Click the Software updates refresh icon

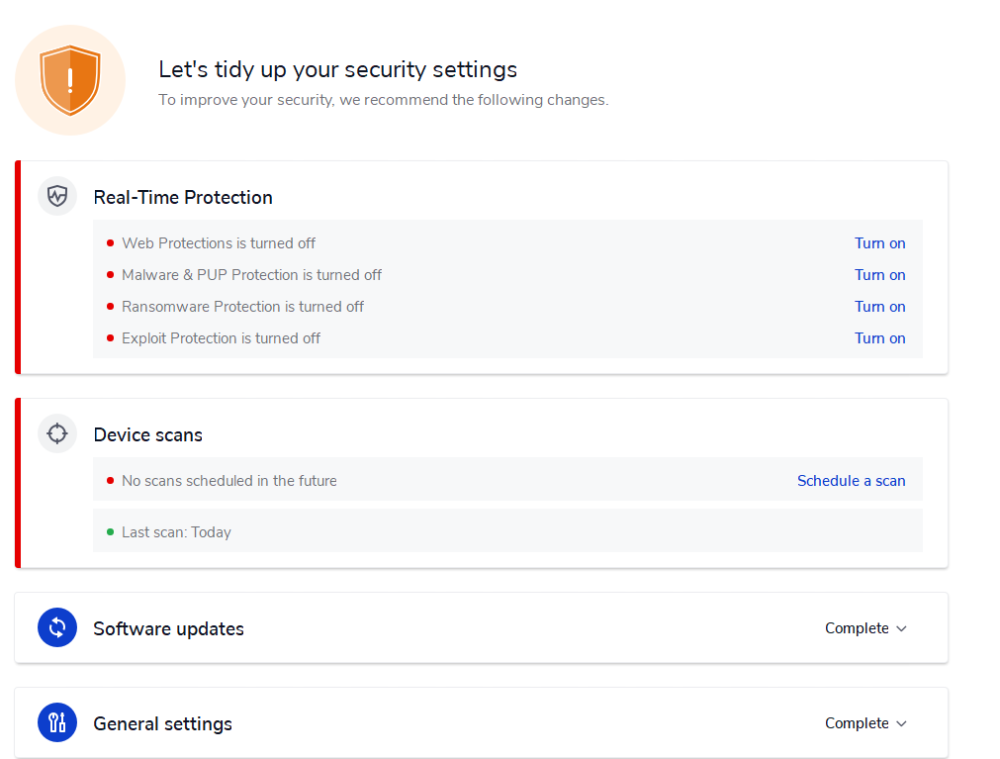tap(57, 628)
